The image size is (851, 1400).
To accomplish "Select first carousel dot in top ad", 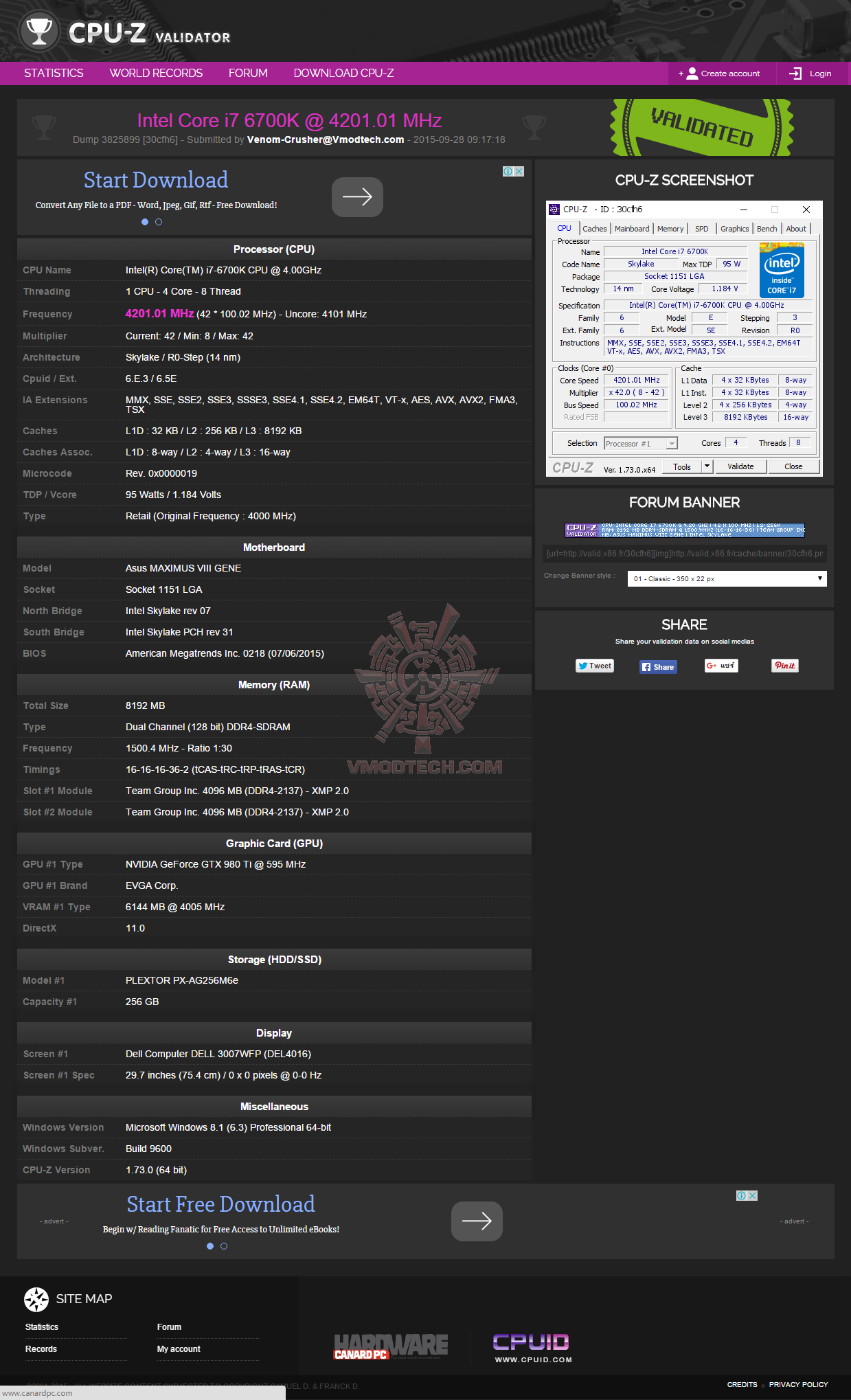I will pyautogui.click(x=145, y=222).
